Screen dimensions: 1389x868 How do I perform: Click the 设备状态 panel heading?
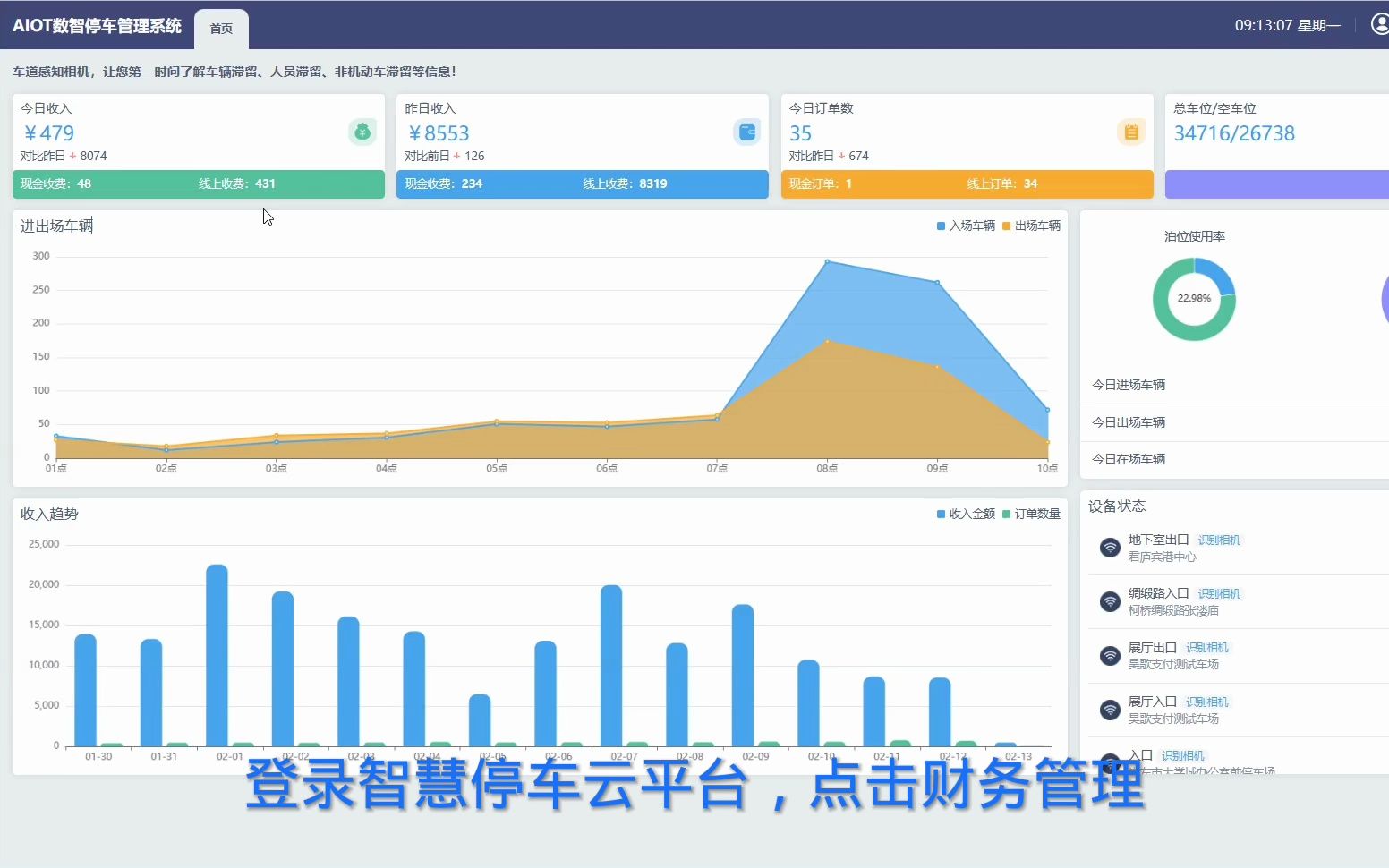1117,506
